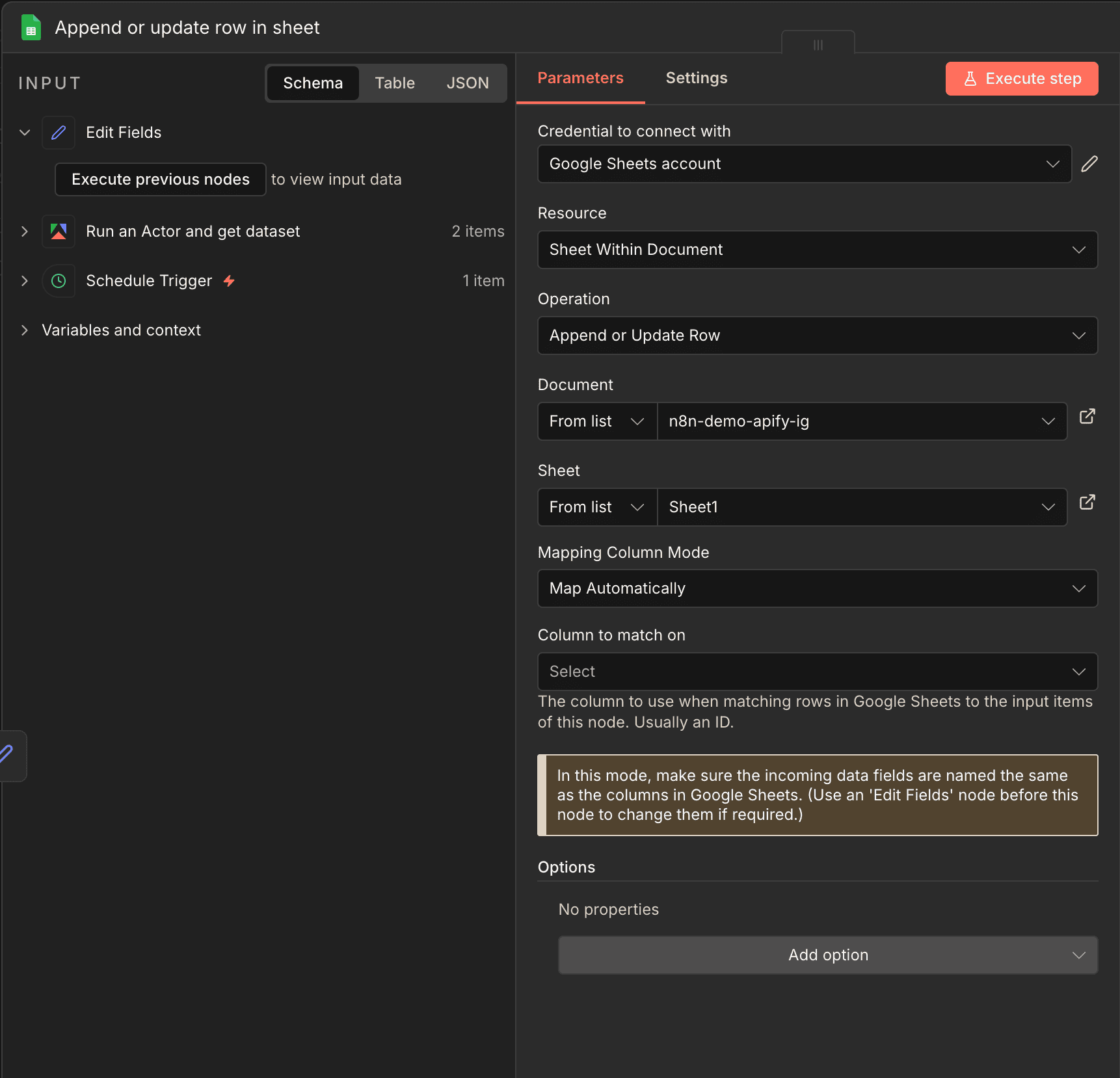Open Column to match on select field
This screenshot has height=1078, width=1120.
pos(817,672)
